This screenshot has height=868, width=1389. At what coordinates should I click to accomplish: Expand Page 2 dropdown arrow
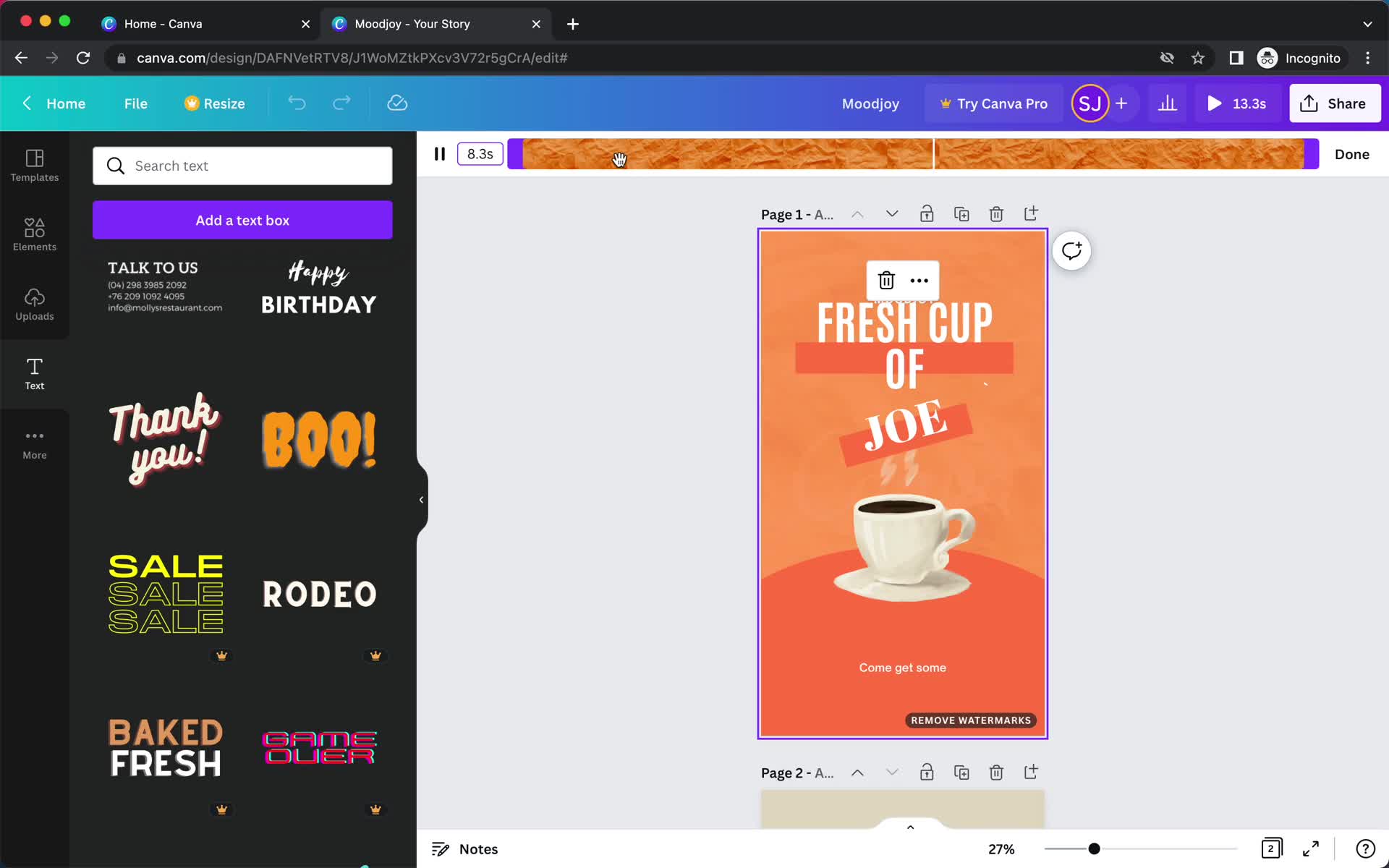(x=891, y=772)
